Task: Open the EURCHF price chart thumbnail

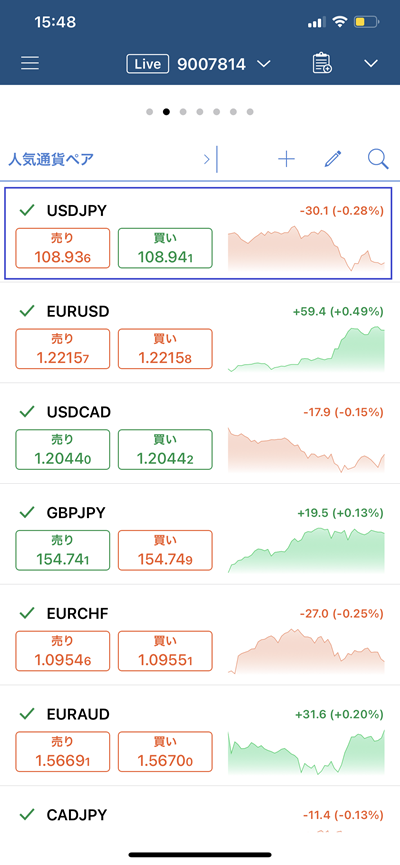Action: [x=306, y=651]
